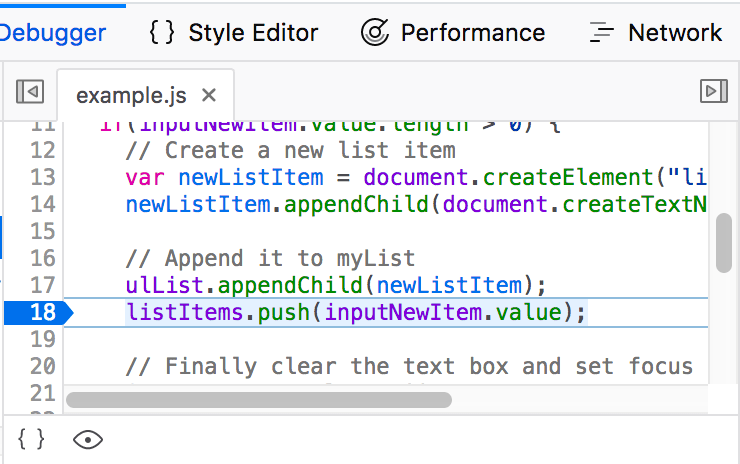Viewport: 740px width, 464px height.
Task: Click the vertical scrollbar thumb in editor
Action: pos(724,243)
